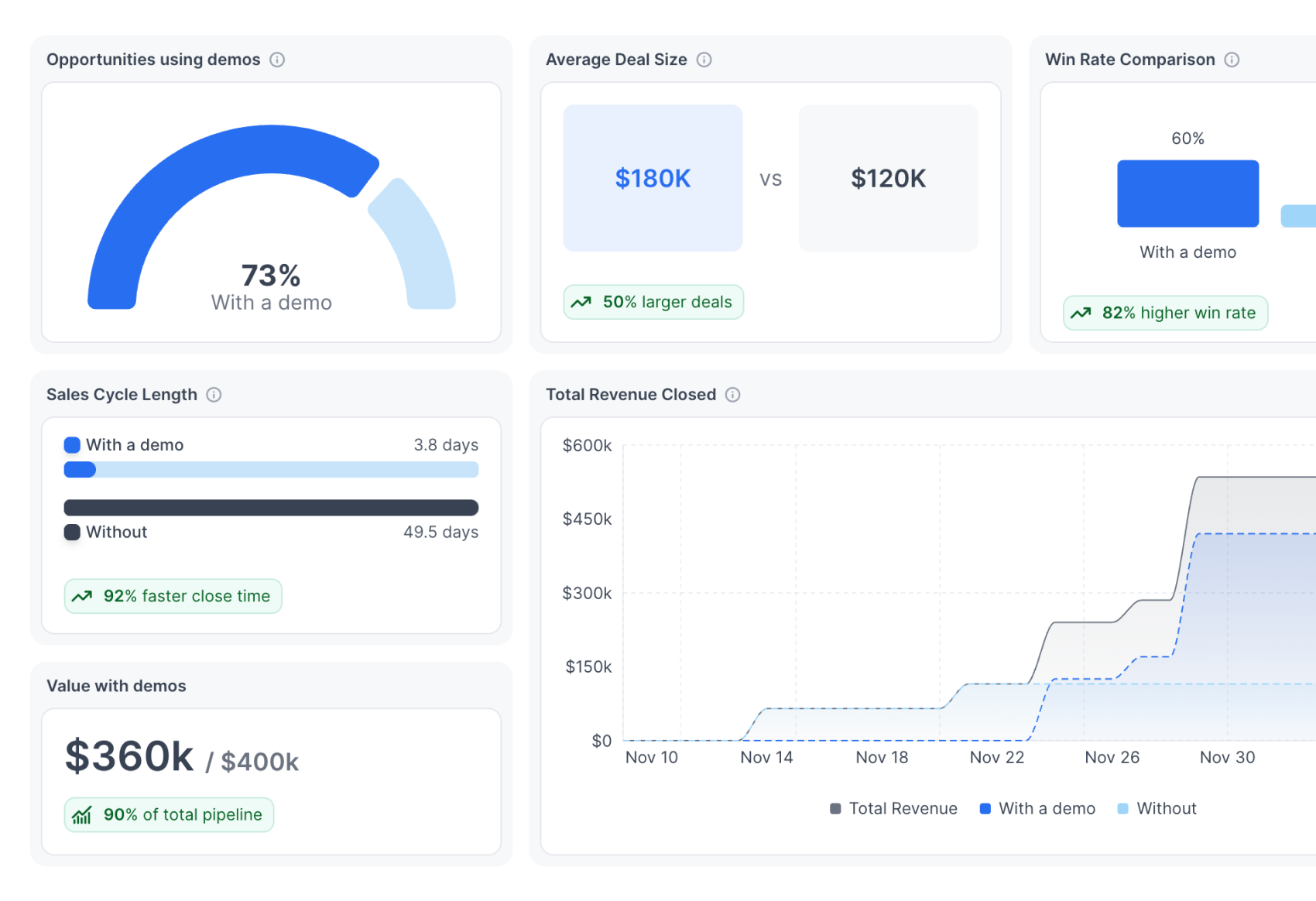Click info icon beside Sales Cycle Length
This screenshot has width=1316, height=901.
(214, 395)
